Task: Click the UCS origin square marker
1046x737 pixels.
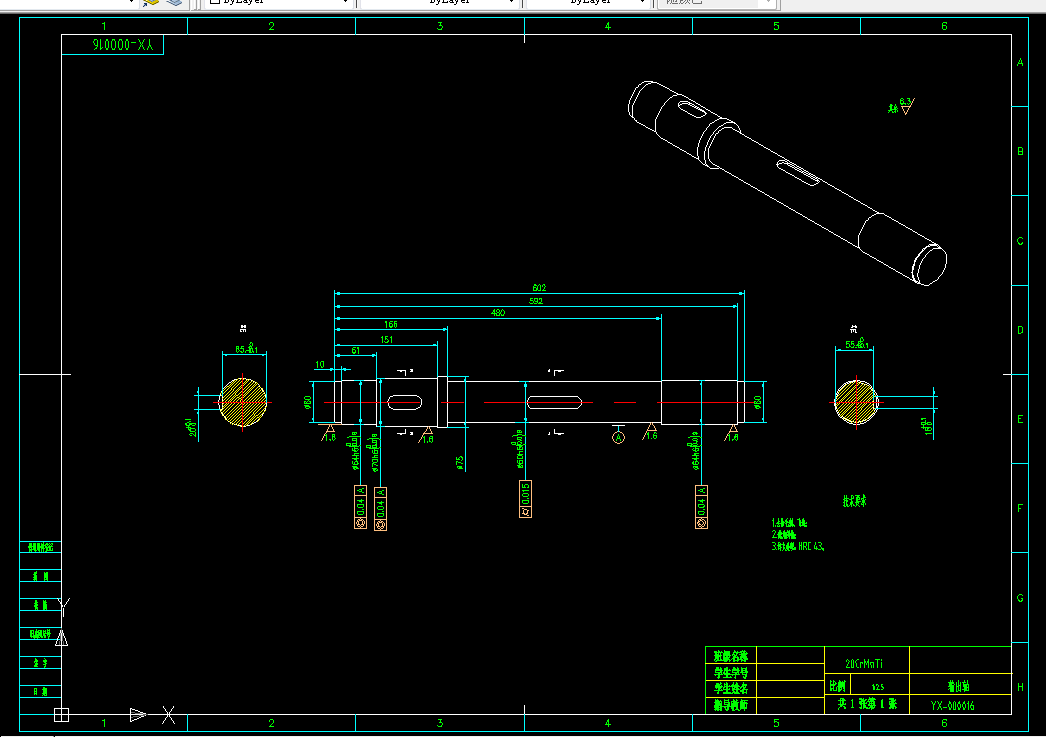Action: (61, 715)
